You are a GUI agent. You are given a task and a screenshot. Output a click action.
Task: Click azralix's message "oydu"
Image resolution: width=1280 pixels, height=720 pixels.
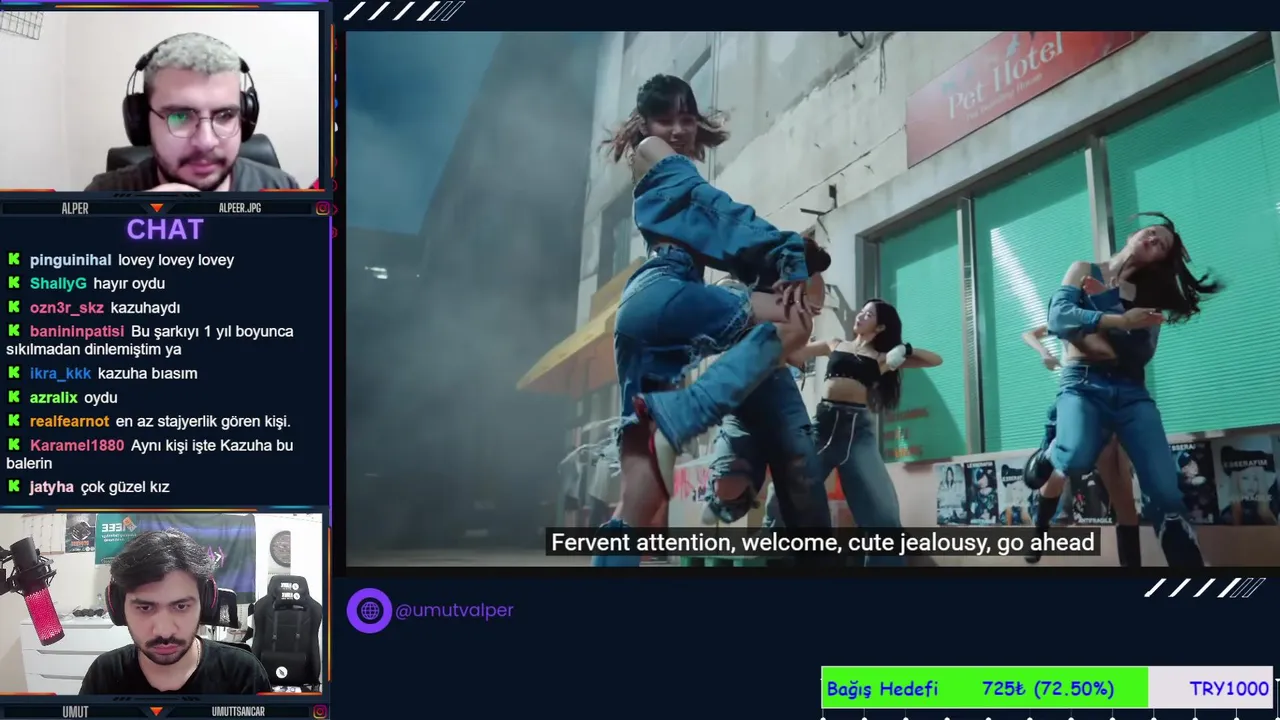101,398
